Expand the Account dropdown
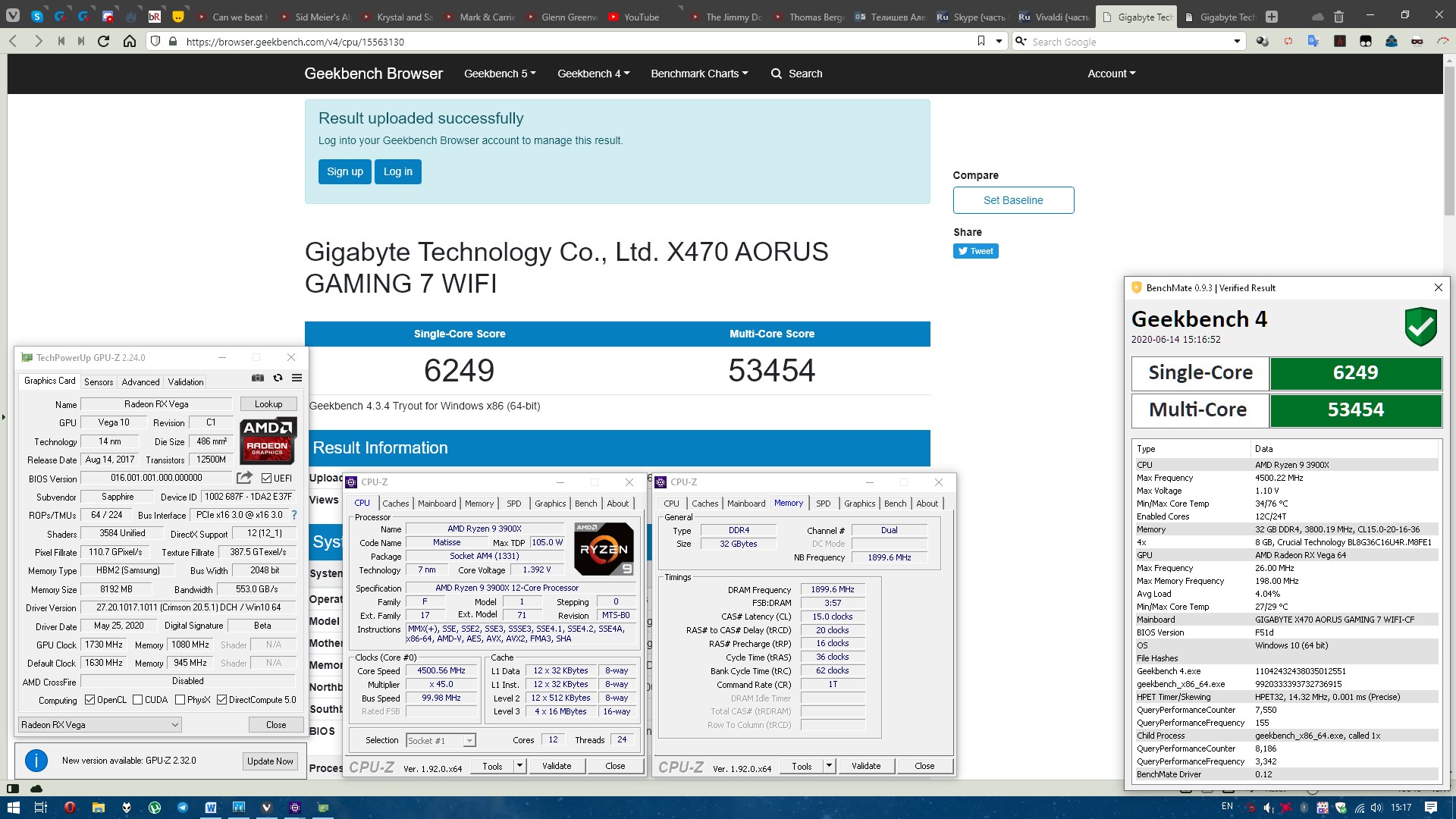The width and height of the screenshot is (1456, 819). point(1112,74)
